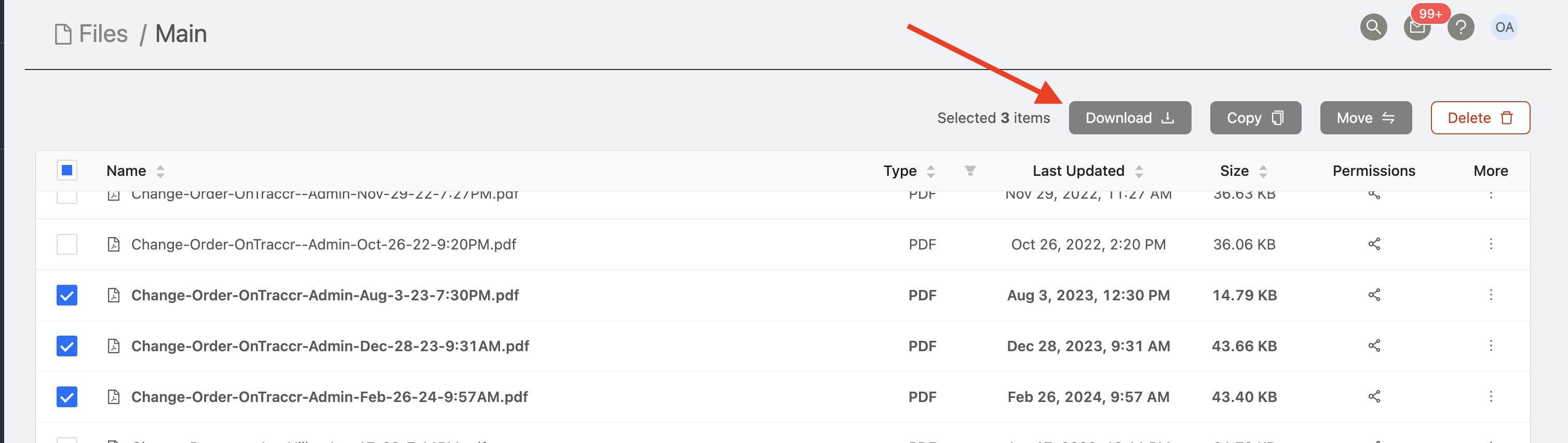Uncheck the Feb-26-24-9:57AM.pdf row checkbox
The image size is (1568, 443).
pyautogui.click(x=67, y=397)
